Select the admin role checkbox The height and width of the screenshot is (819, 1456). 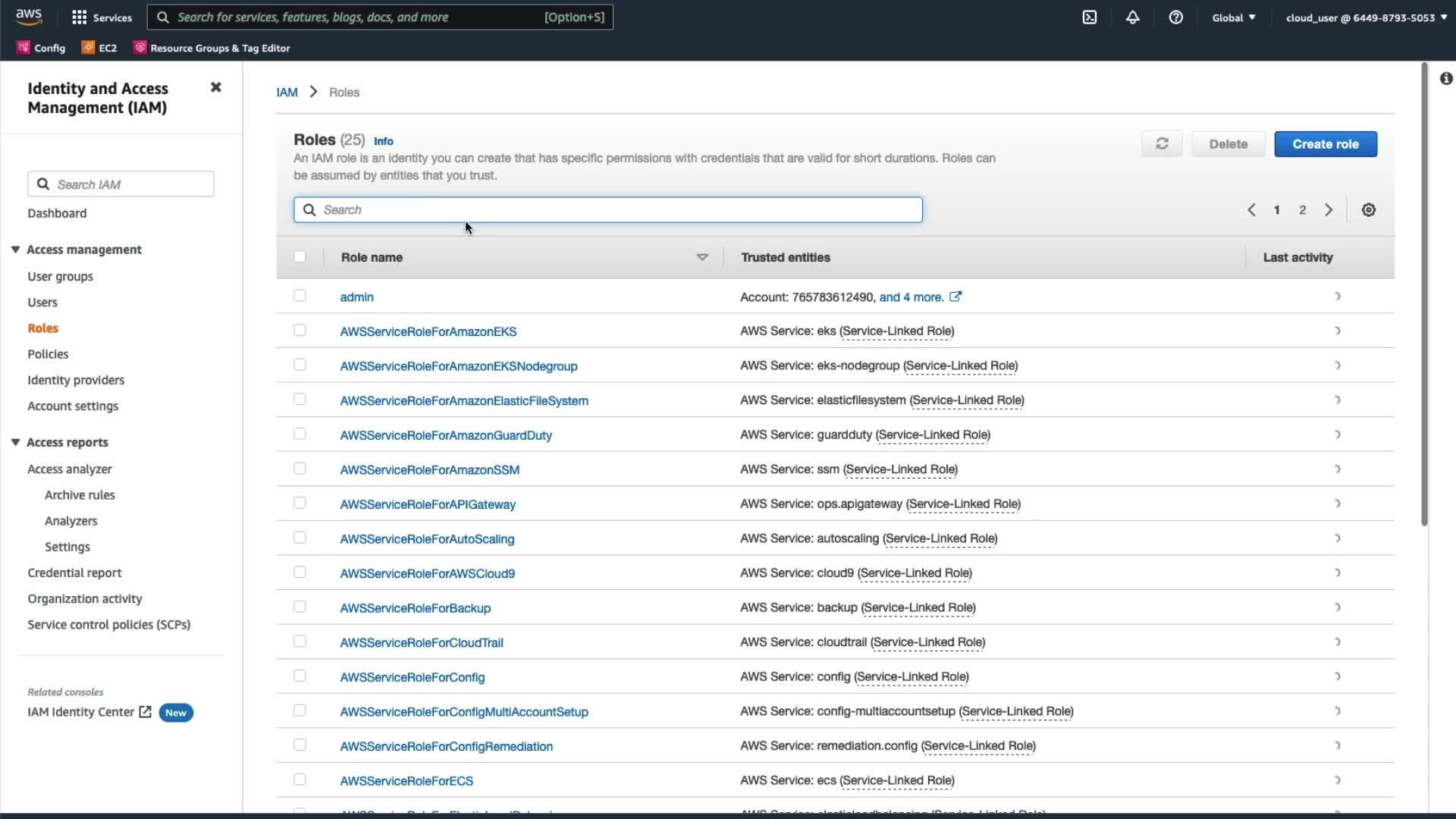[300, 296]
